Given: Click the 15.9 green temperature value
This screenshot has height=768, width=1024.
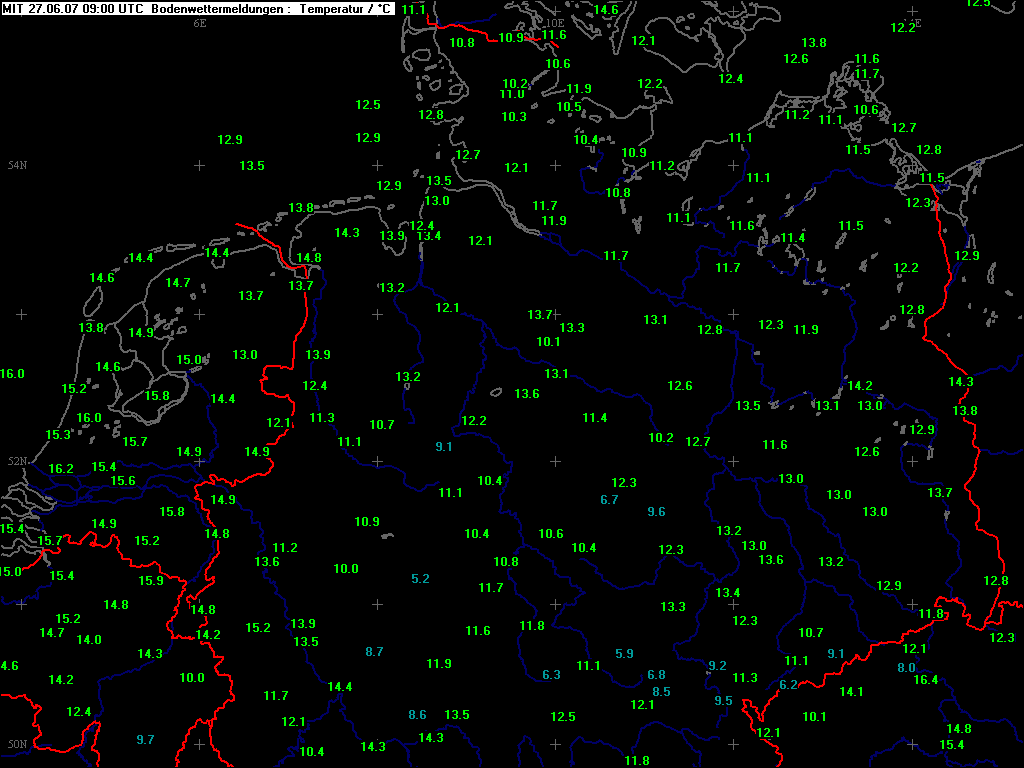Looking at the screenshot, I should pyautogui.click(x=151, y=581).
